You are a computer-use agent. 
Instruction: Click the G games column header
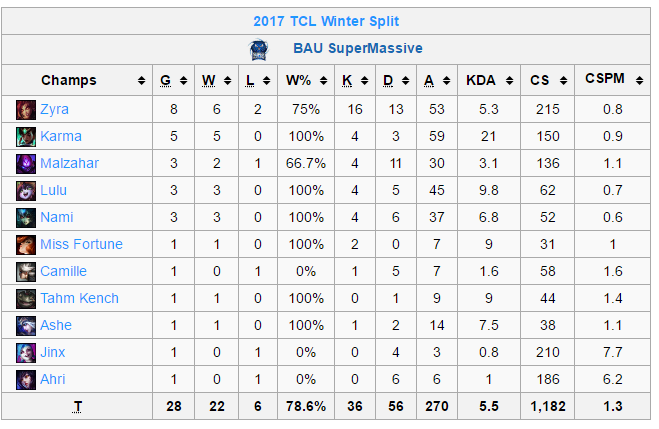tap(166, 80)
